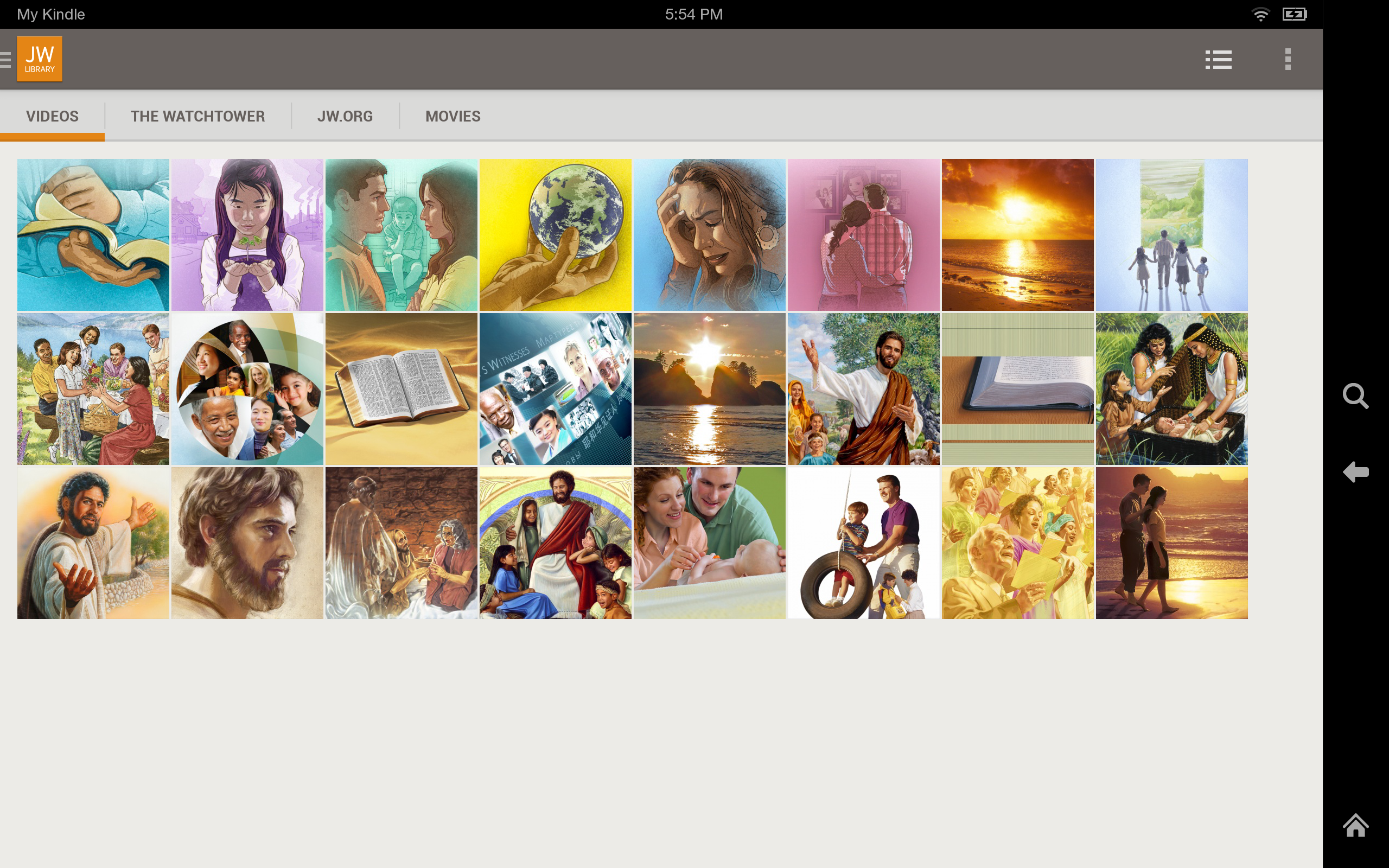This screenshot has height=868, width=1389.
Task: Open the JW.ORG tab
Action: click(x=345, y=116)
